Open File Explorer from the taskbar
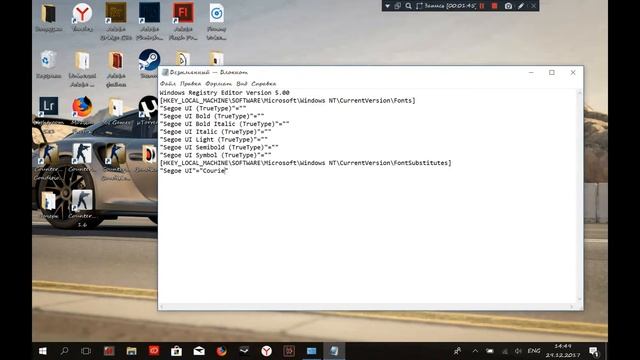The height and width of the screenshot is (360, 640). pos(131,351)
